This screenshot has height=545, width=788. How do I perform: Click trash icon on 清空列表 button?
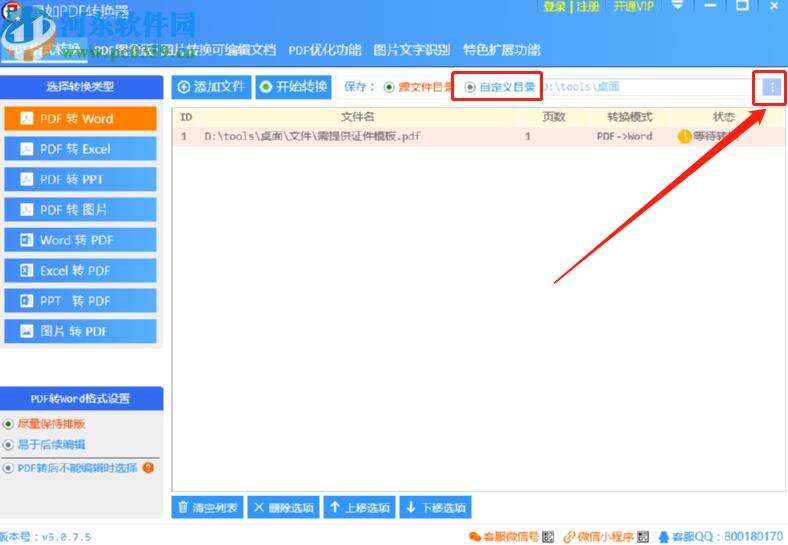coord(183,507)
